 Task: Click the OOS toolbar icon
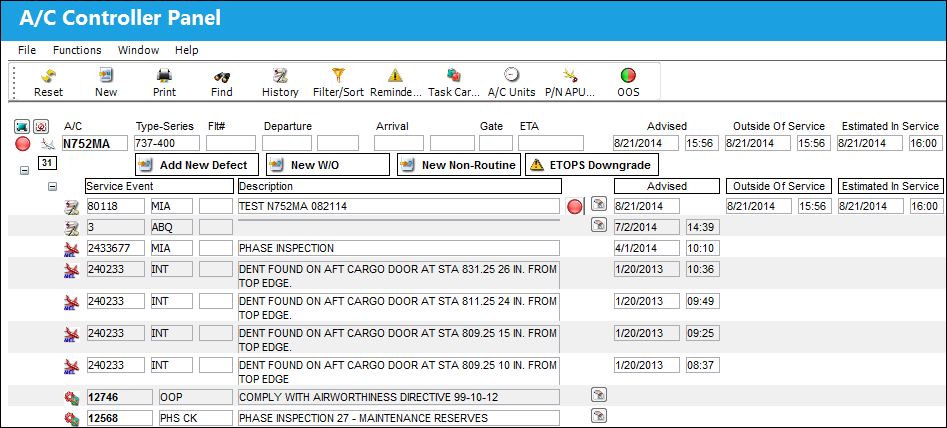[628, 75]
